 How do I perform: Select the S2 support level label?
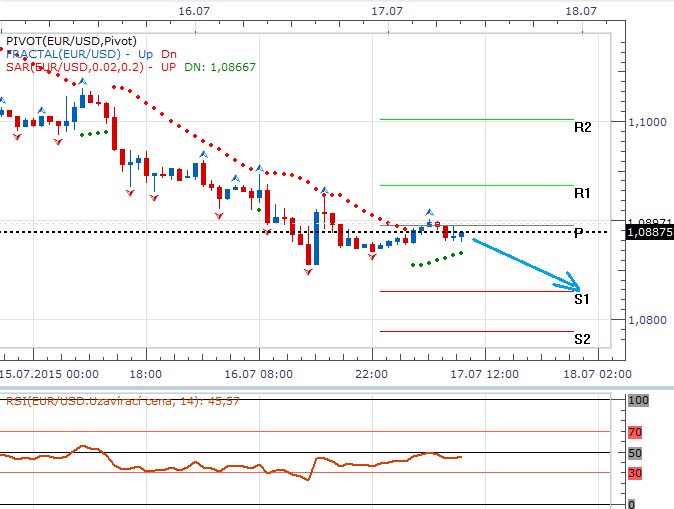point(582,339)
